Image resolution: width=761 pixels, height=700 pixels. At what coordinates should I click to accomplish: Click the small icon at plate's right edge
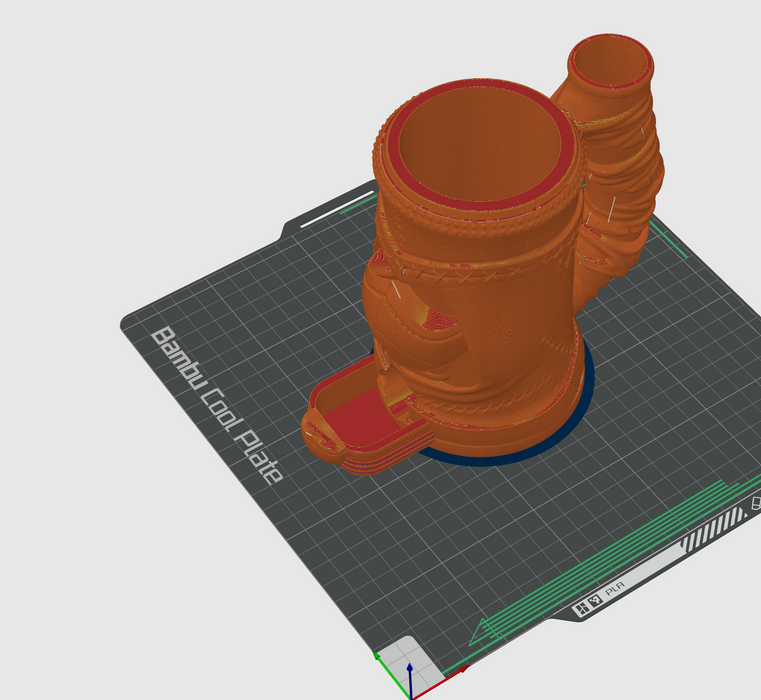[x=754, y=506]
